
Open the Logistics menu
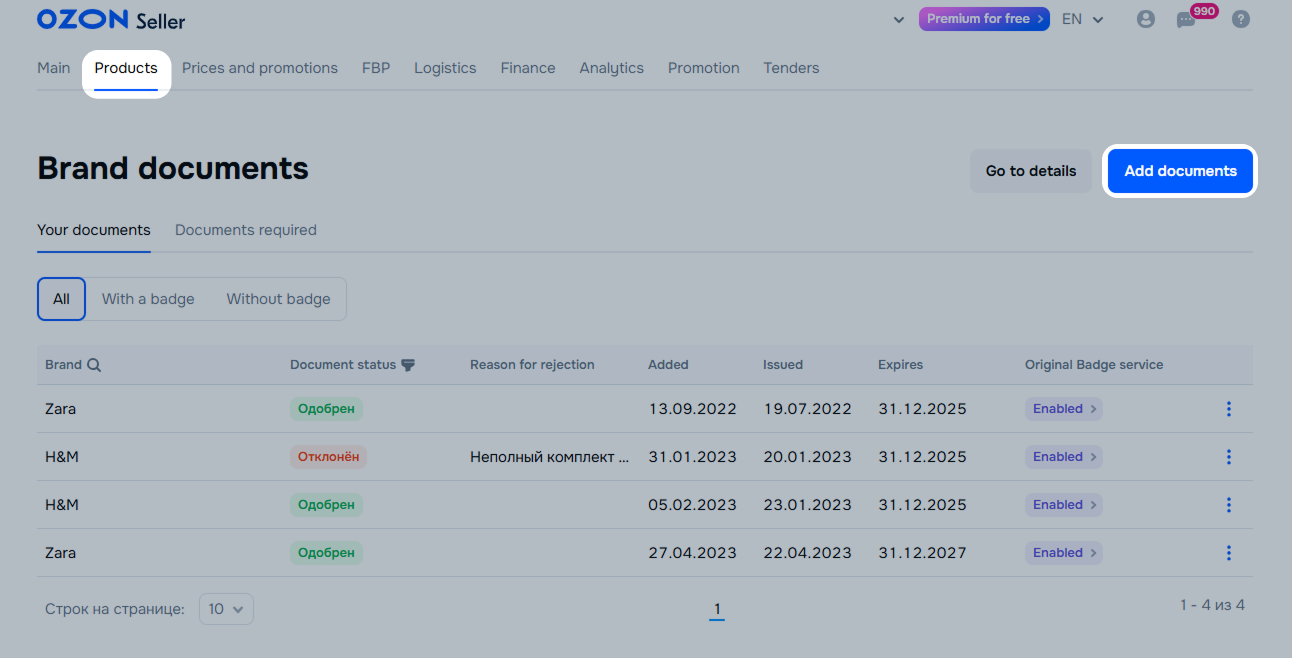(445, 68)
